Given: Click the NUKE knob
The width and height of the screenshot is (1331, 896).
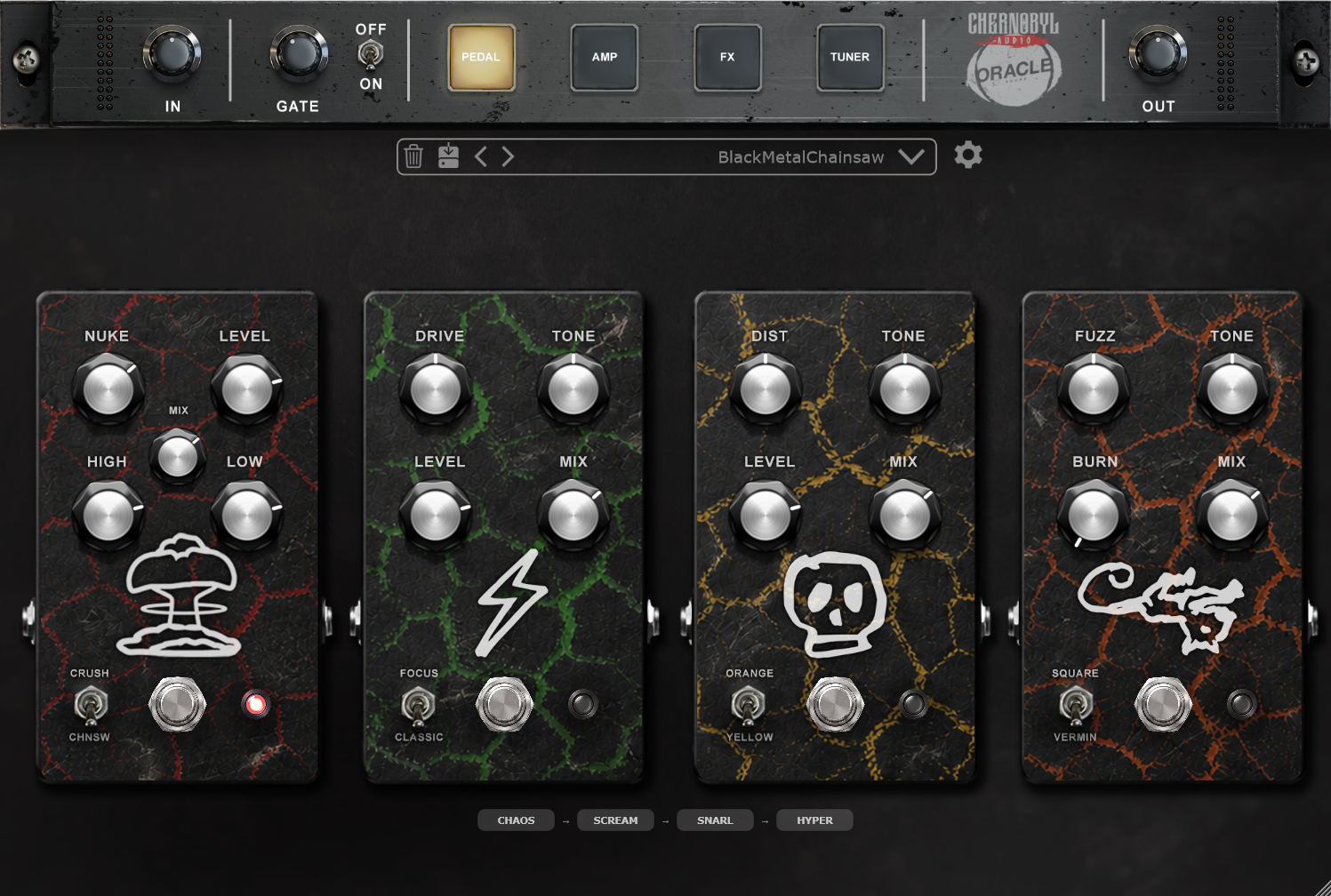Looking at the screenshot, I should 108,389.
